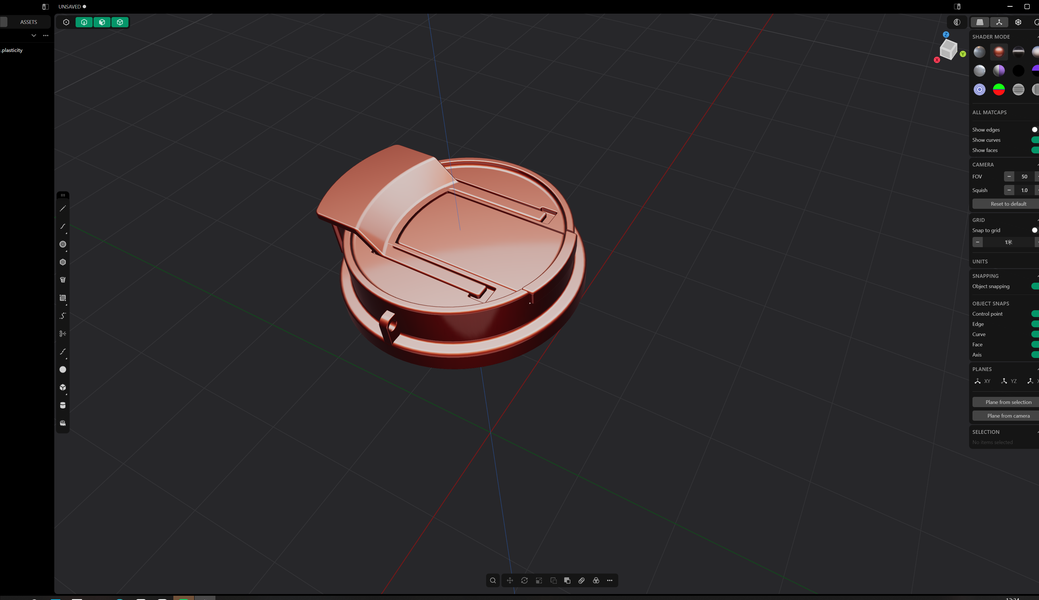Click the blue Z axis on orientation gizmo
The width and height of the screenshot is (1039, 600).
[x=946, y=34]
